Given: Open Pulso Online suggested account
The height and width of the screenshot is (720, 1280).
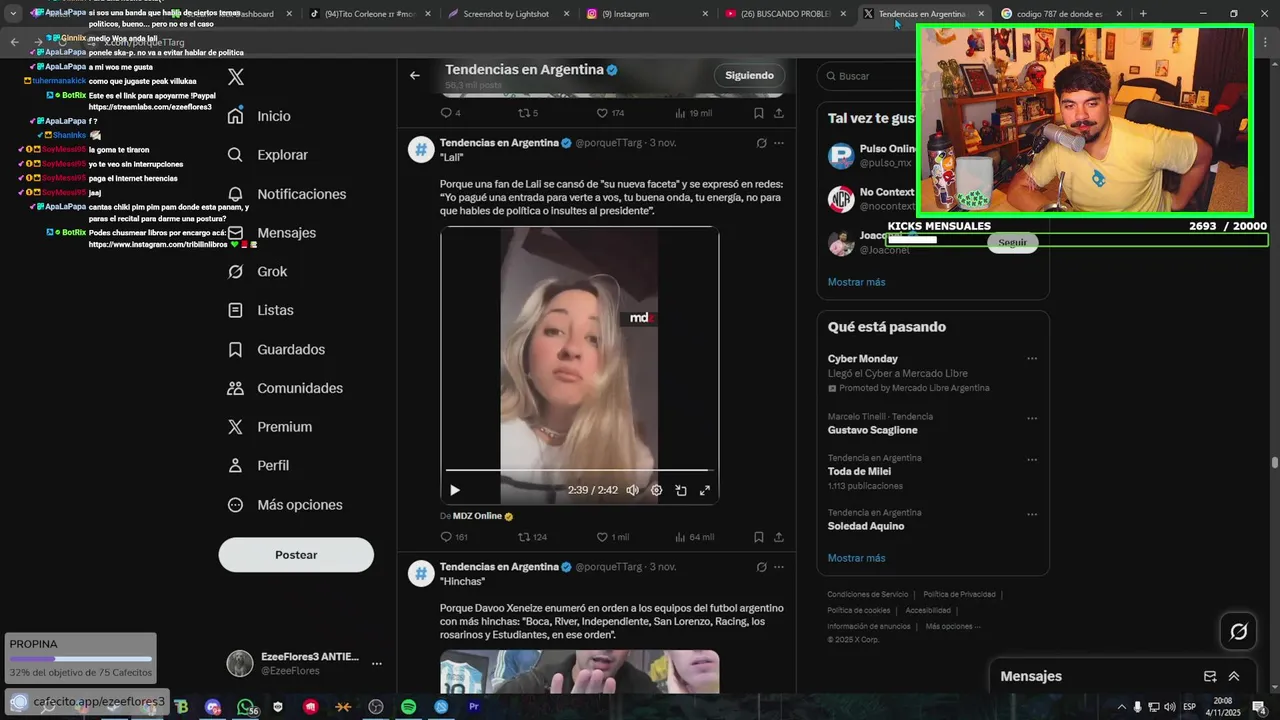Looking at the screenshot, I should coord(872,156).
